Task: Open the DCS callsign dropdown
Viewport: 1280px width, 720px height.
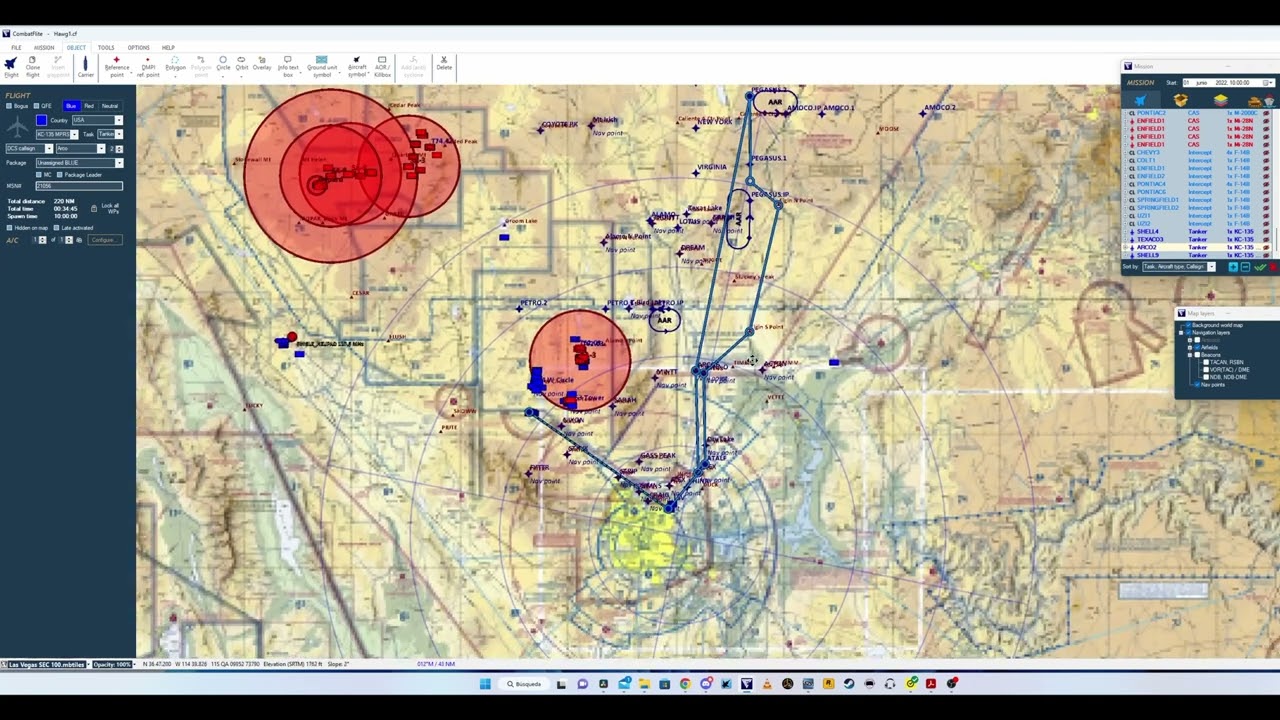Action: (29, 148)
